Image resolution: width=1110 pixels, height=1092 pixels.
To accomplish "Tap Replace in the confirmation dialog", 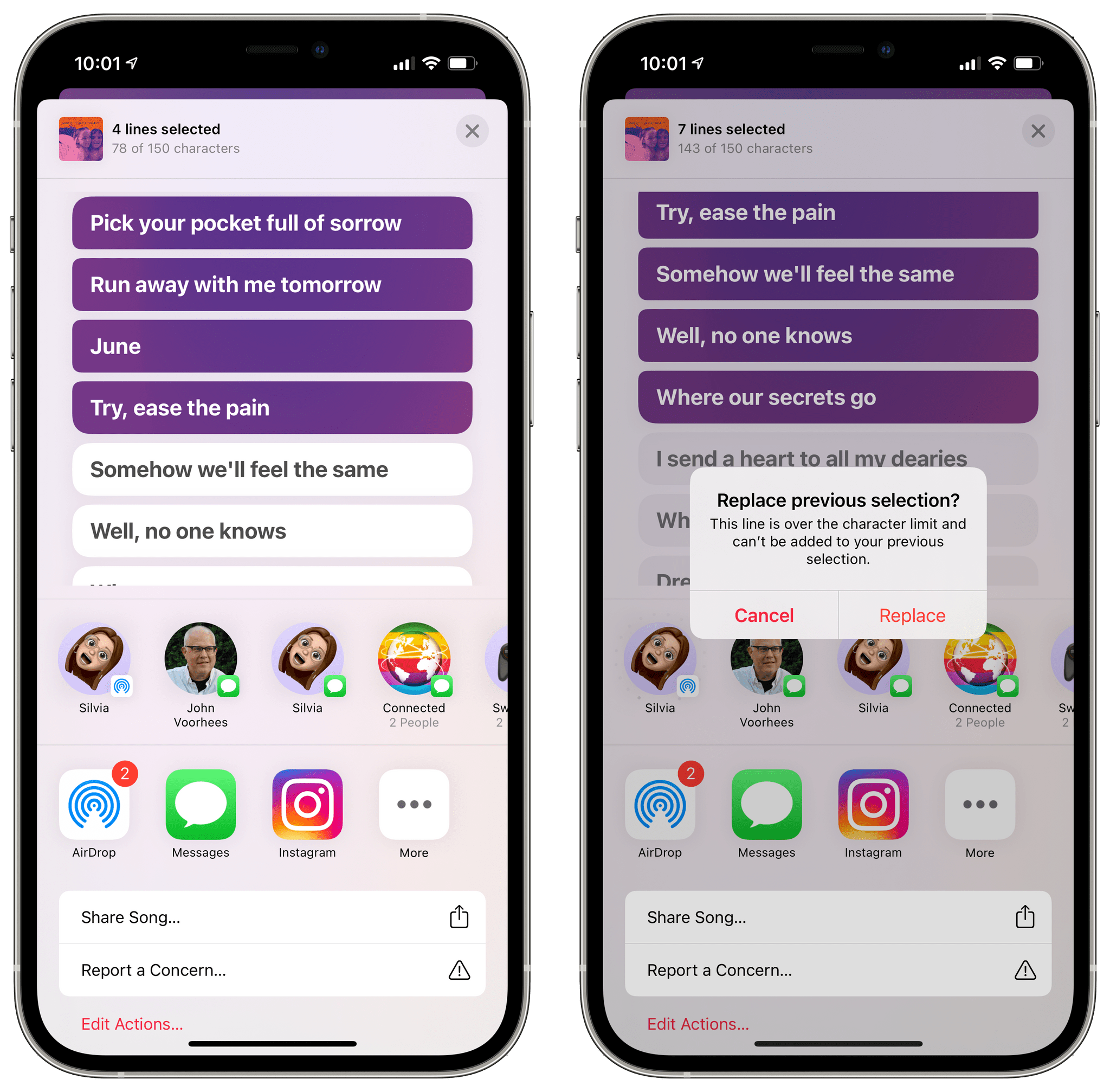I will (x=910, y=613).
